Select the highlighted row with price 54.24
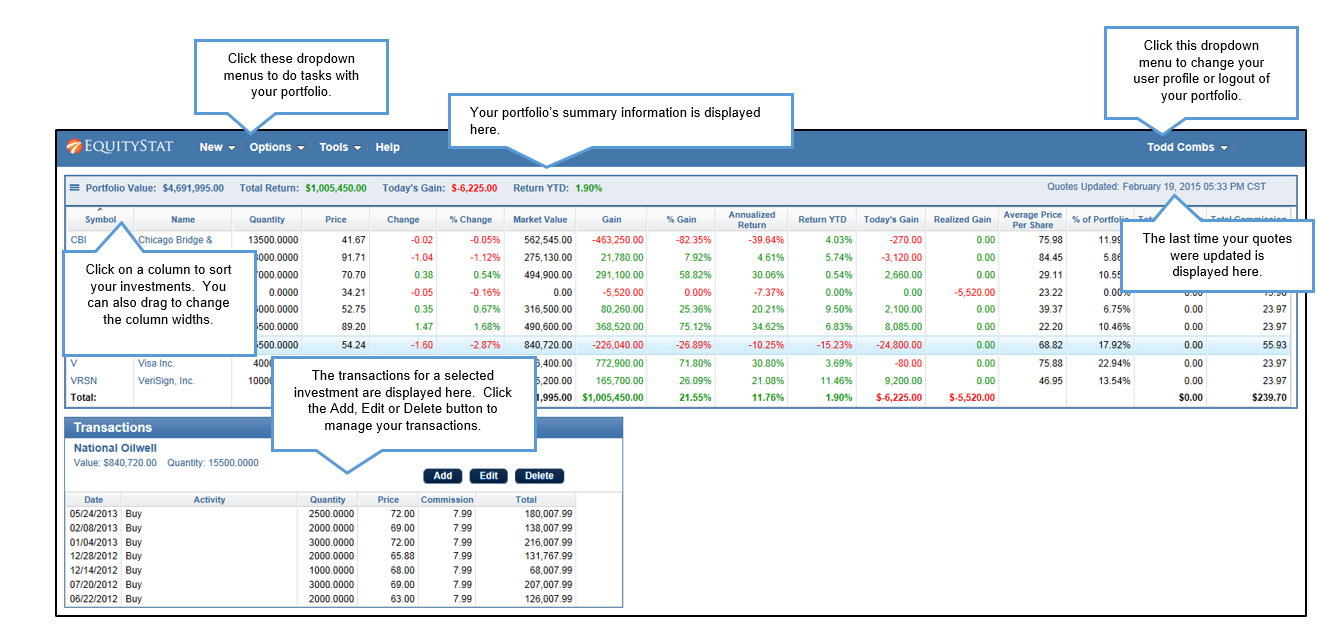The image size is (1319, 637). [680, 344]
